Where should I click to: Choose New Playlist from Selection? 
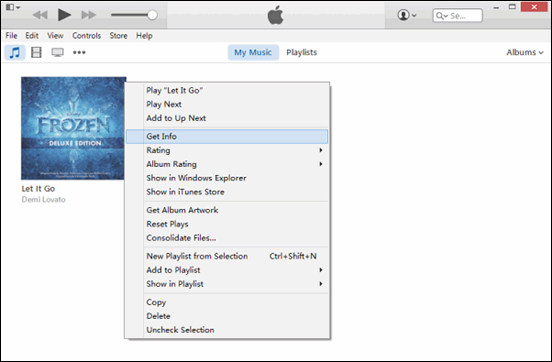(x=227, y=256)
